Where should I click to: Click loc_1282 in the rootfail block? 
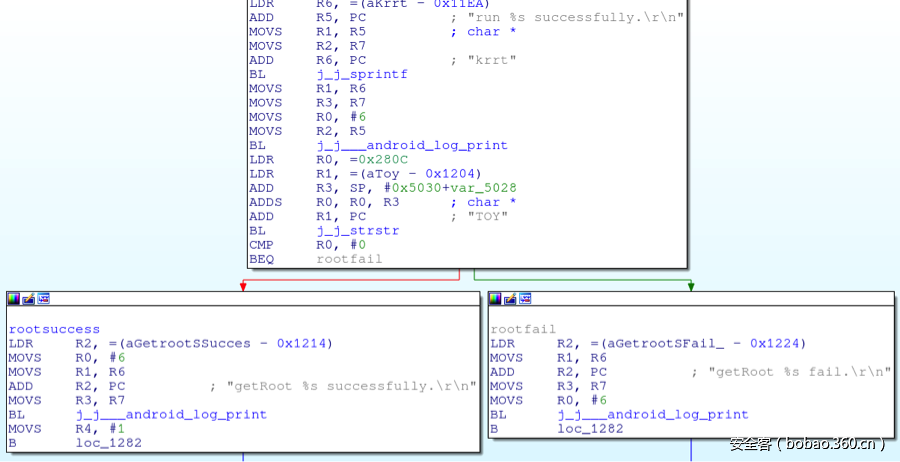click(590, 429)
